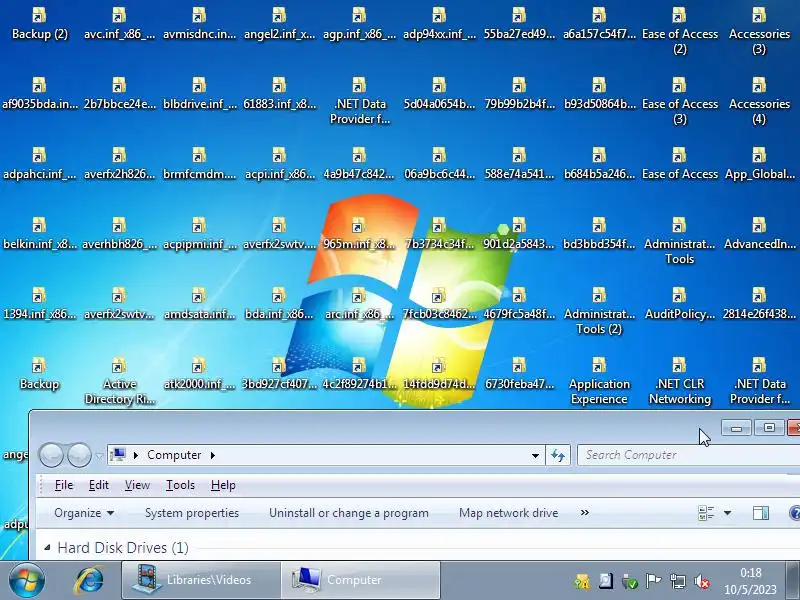Click the Back navigation button
The image size is (800, 600).
51,455
